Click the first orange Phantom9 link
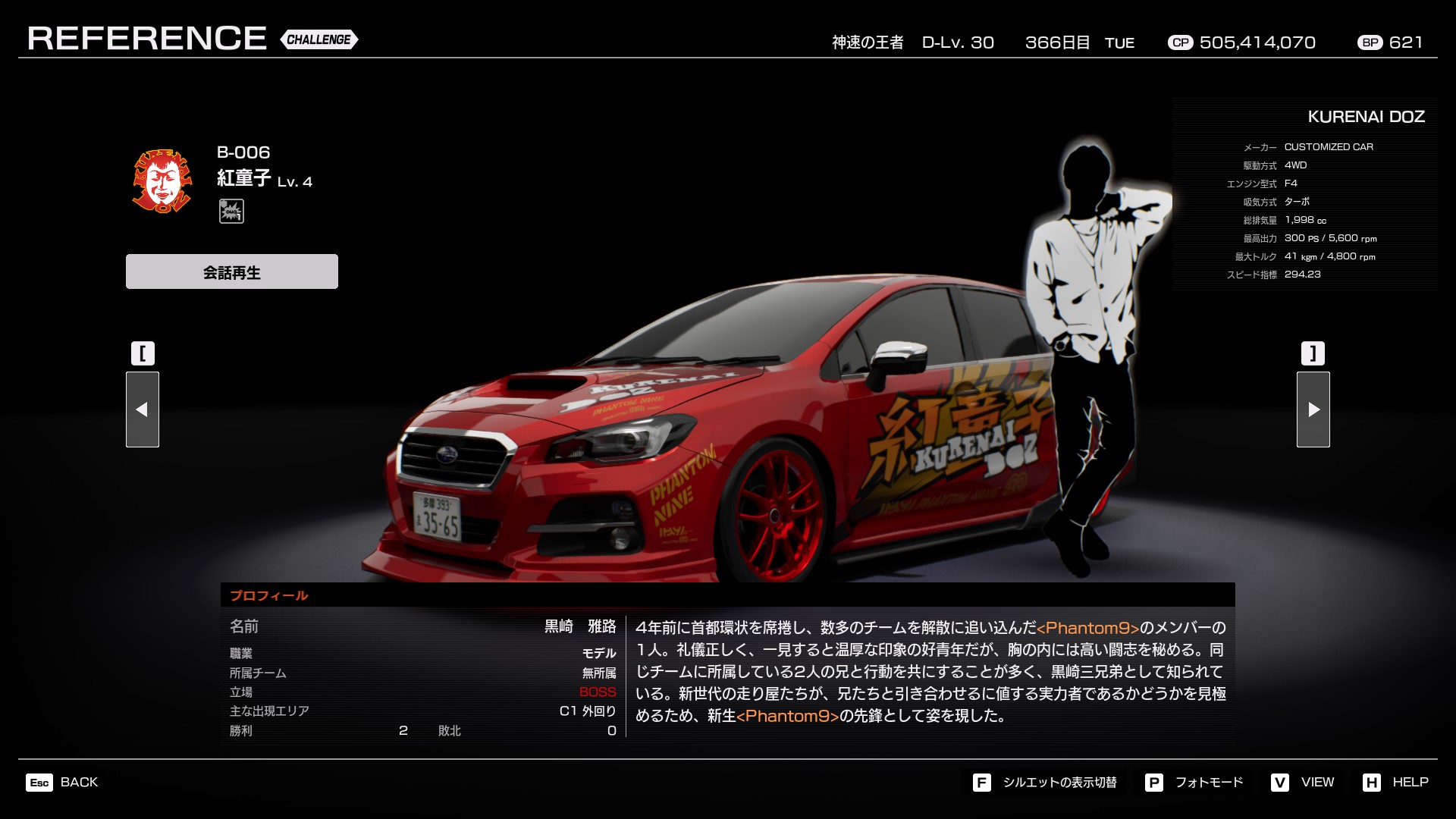The image size is (1456, 819). coord(1087,628)
